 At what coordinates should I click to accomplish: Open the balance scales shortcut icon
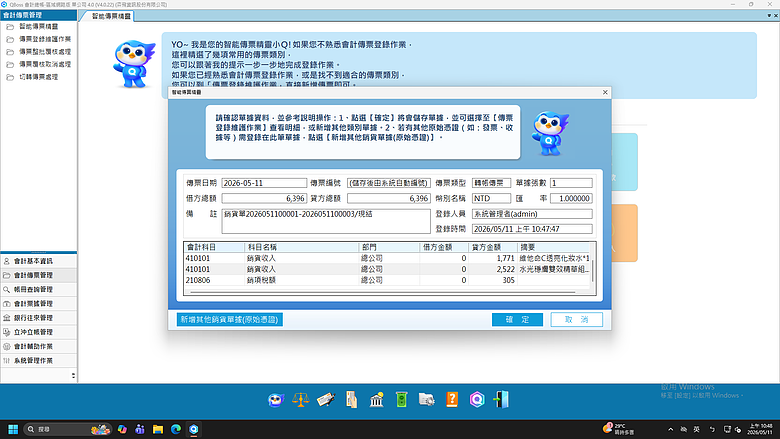click(x=300, y=400)
